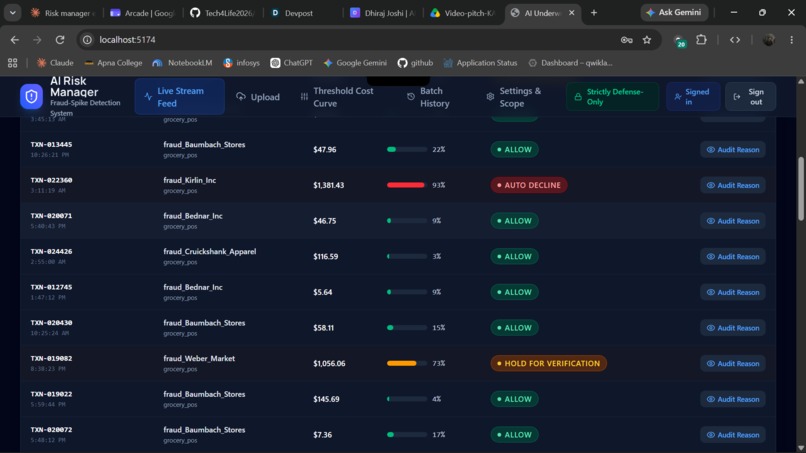Click the browser back arrow
The image size is (806, 453).
pos(14,40)
